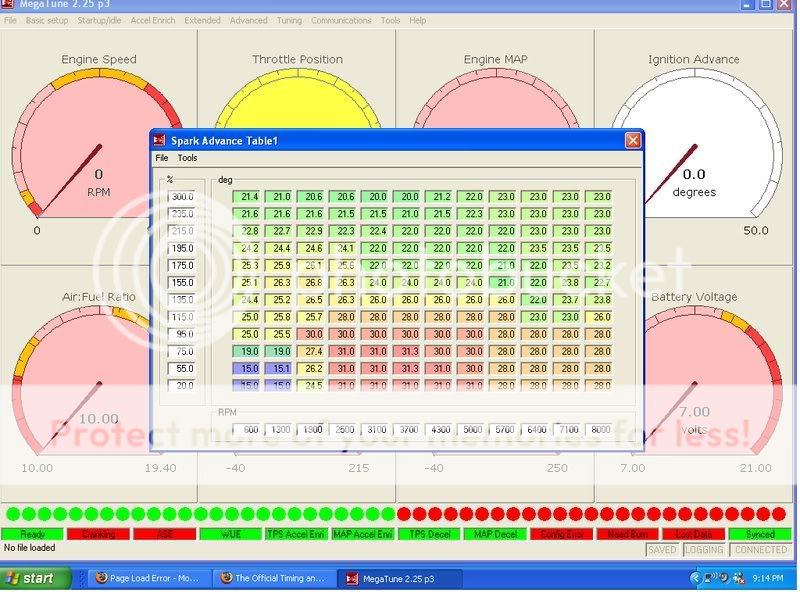Click the Firefox icon on the taskbar
The image size is (800, 600).
pyautogui.click(x=100, y=578)
